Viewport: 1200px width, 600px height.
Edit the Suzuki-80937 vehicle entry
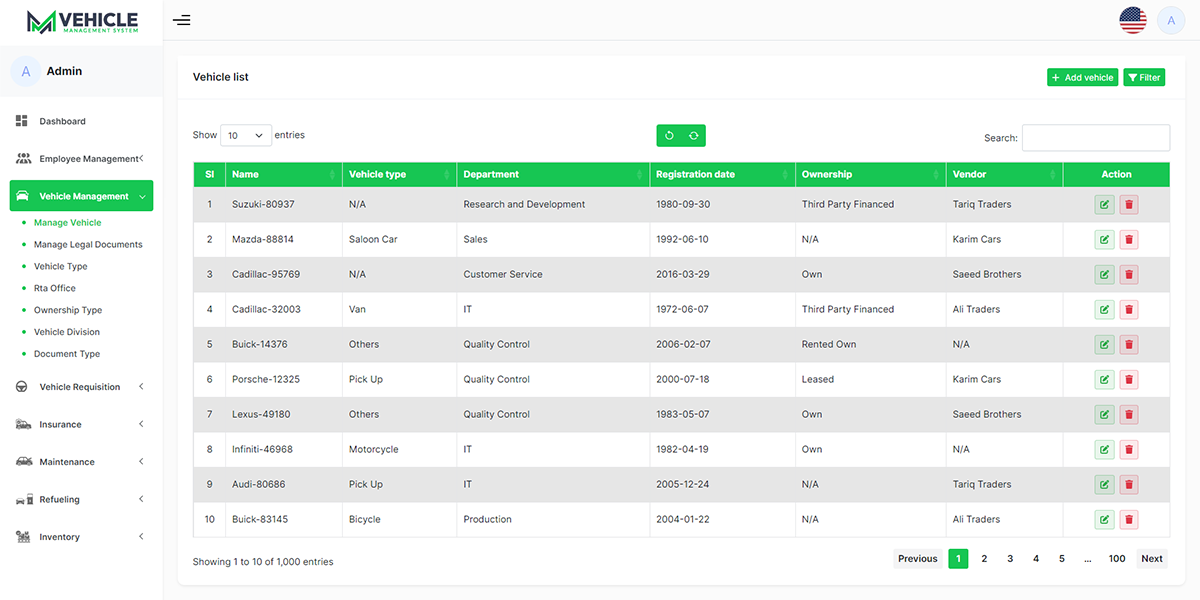coord(1104,203)
